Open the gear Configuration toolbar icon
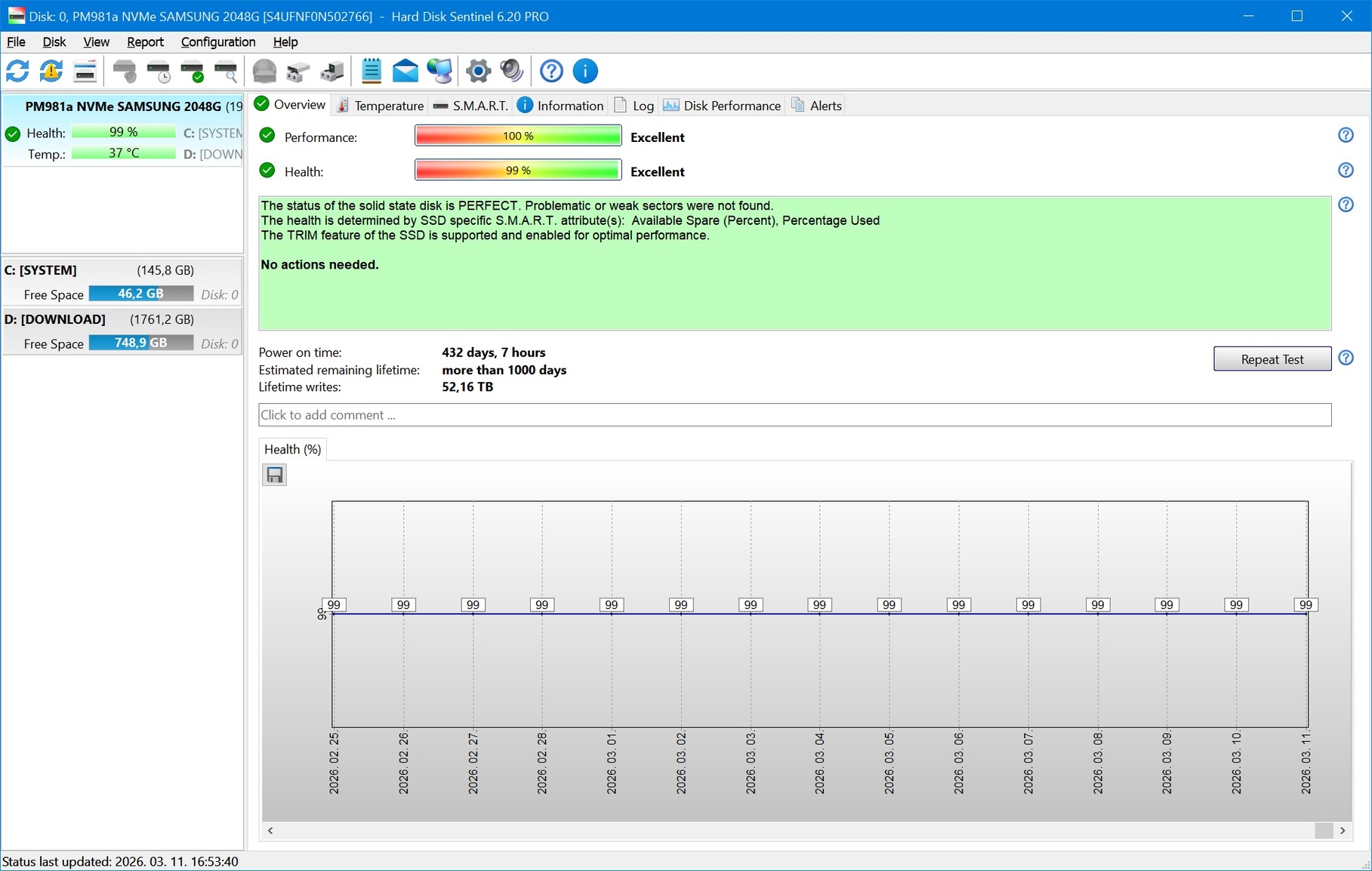The height and width of the screenshot is (871, 1372). point(478,72)
